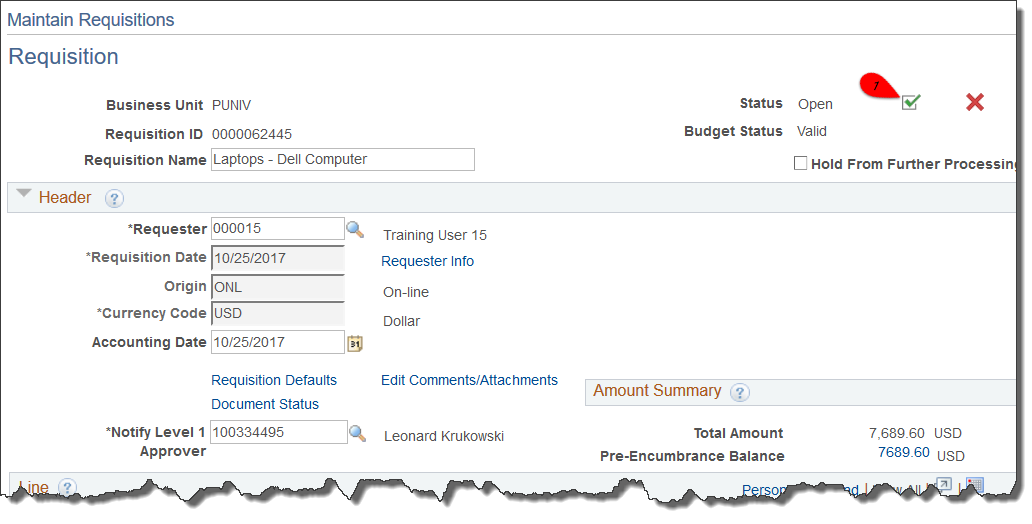Click the Line section help icon
Screen dimensions: 1032x524
tap(67, 488)
